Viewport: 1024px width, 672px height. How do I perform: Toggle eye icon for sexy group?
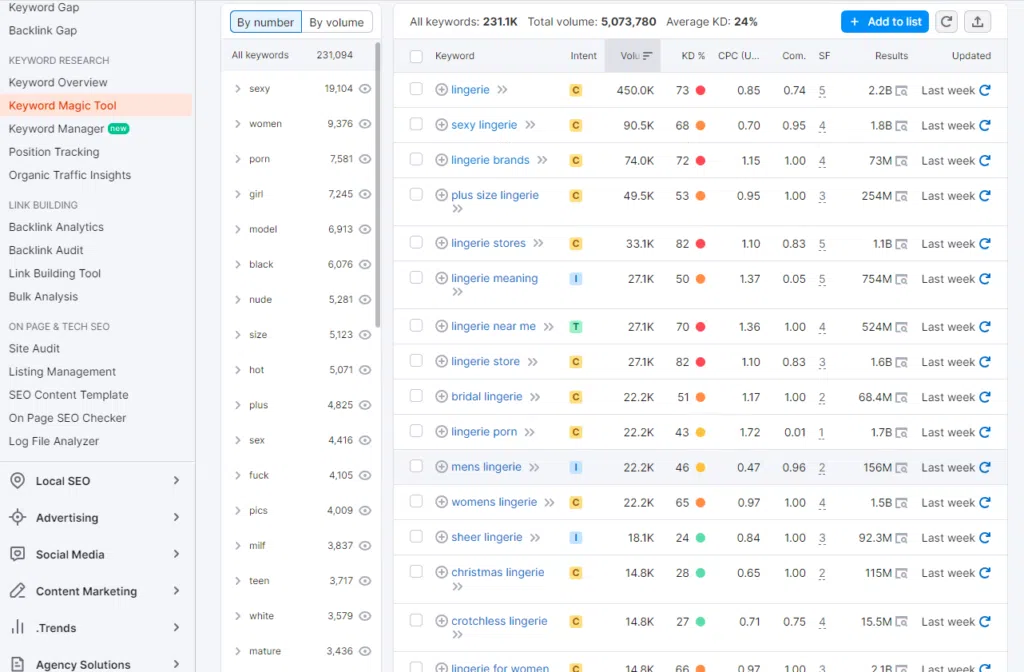[x=365, y=88]
